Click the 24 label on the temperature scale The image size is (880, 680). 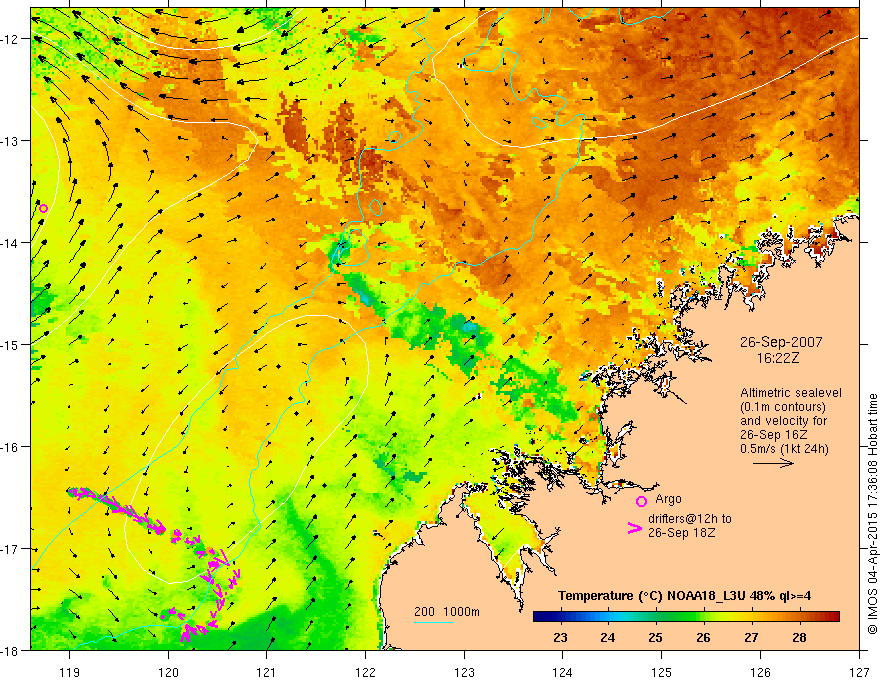click(x=608, y=638)
